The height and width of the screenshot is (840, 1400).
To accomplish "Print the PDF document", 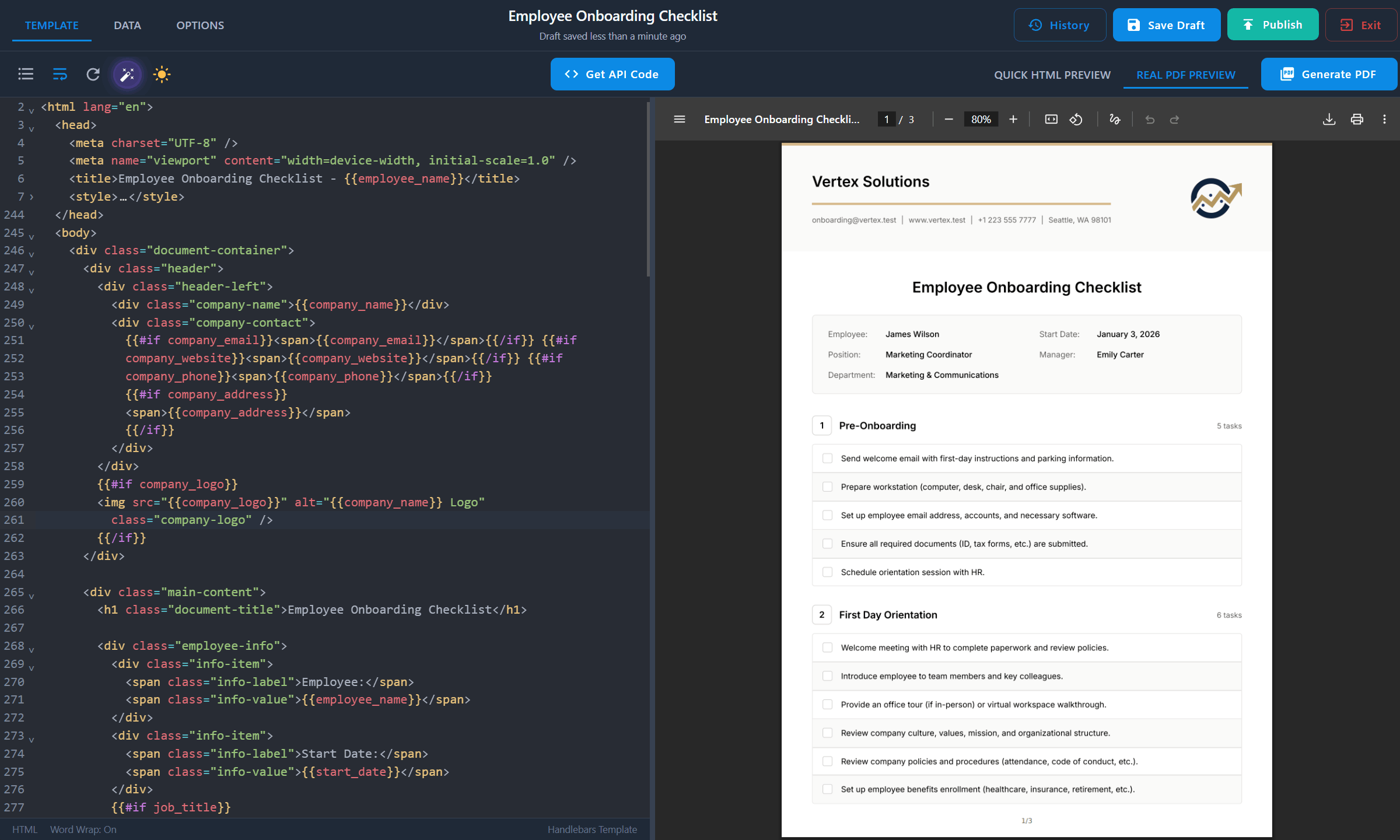I will point(1357,119).
